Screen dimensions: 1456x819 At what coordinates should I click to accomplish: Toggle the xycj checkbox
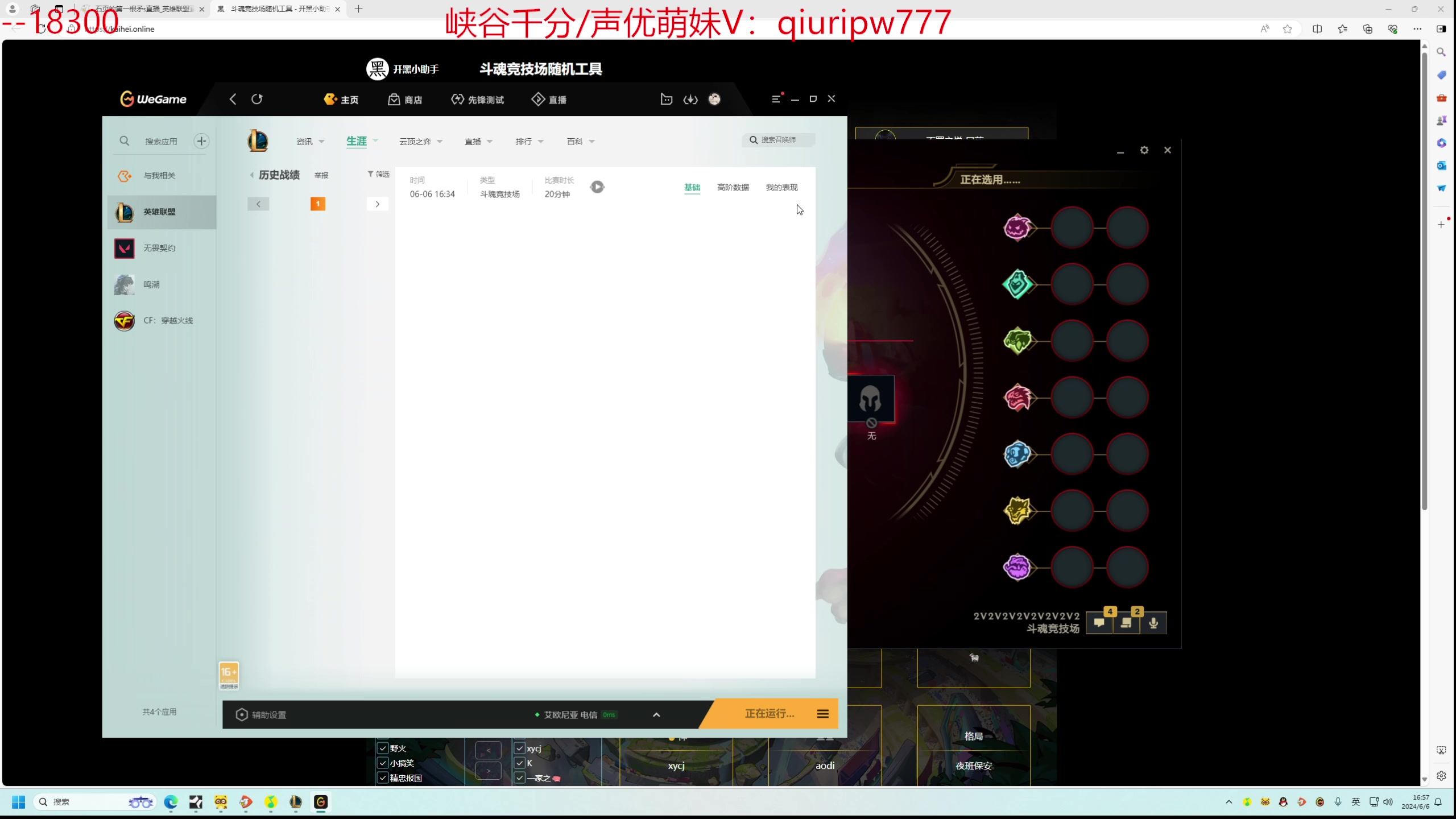(519, 748)
